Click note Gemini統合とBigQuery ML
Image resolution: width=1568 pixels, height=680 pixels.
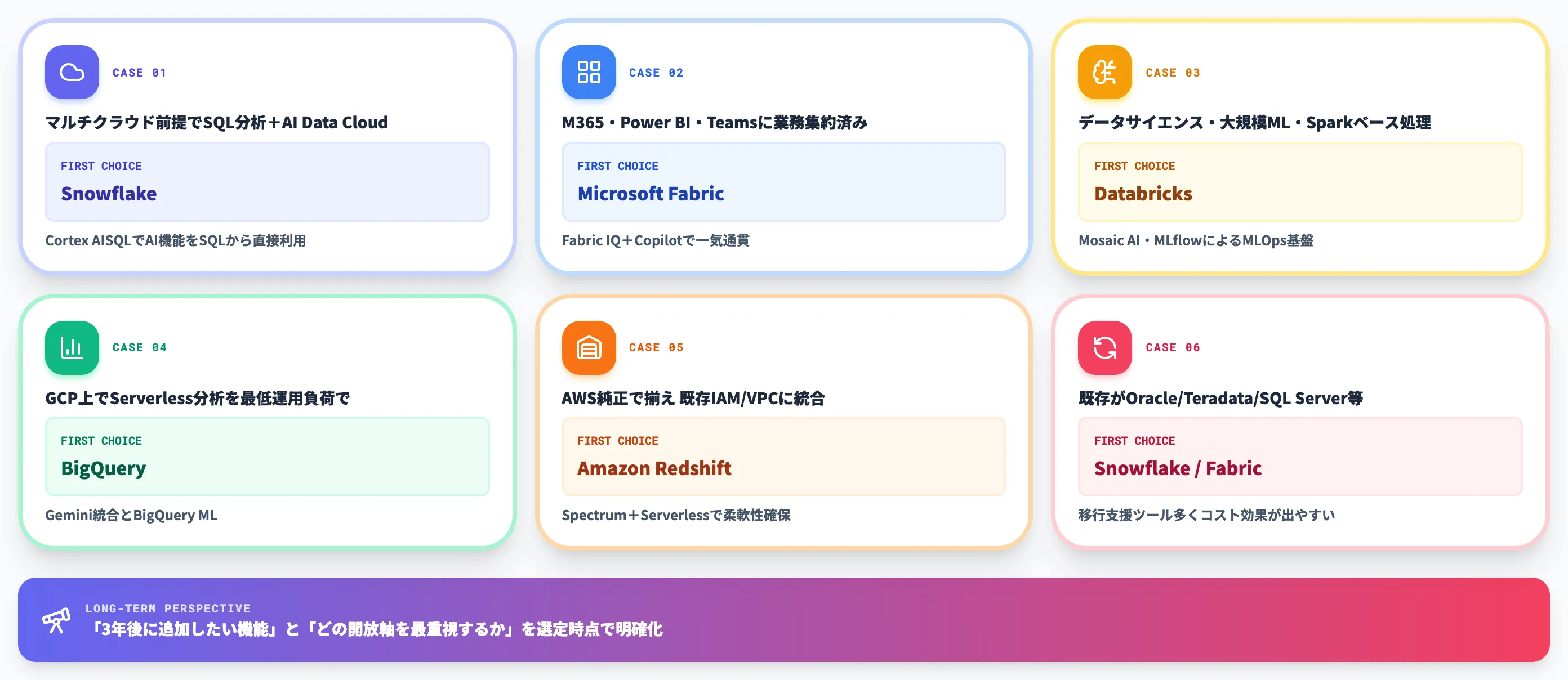coord(131,515)
